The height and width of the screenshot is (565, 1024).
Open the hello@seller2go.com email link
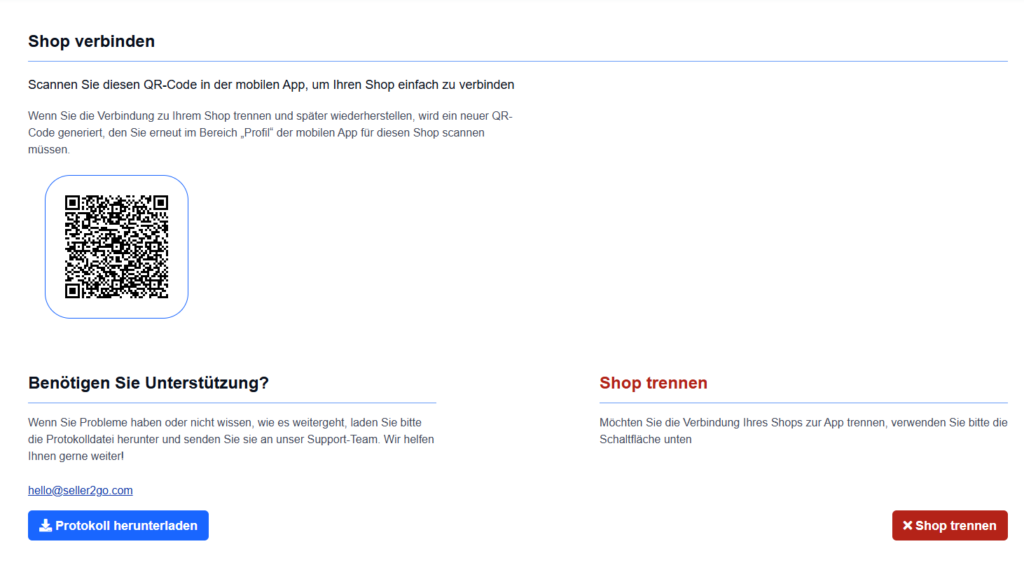[x=80, y=490]
